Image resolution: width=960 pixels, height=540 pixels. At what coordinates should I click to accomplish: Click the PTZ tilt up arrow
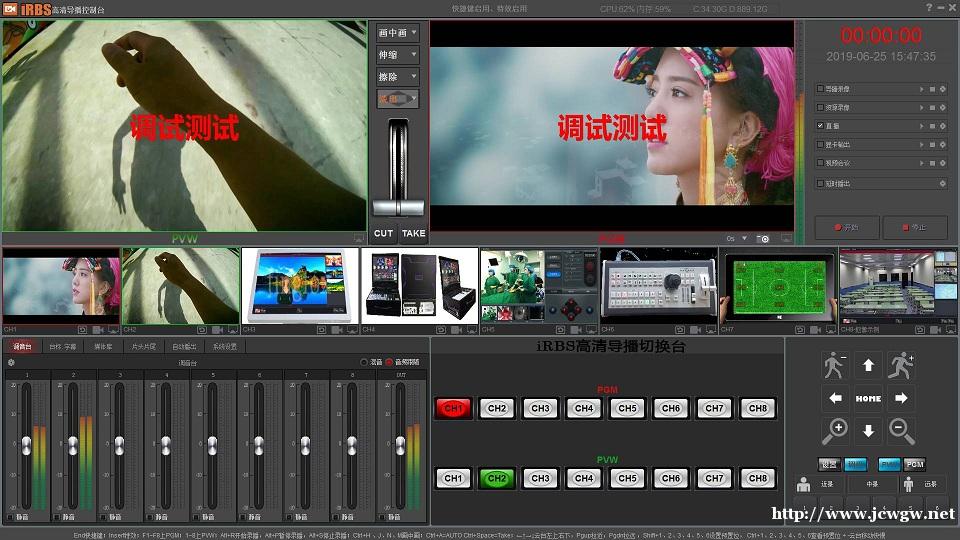point(868,366)
